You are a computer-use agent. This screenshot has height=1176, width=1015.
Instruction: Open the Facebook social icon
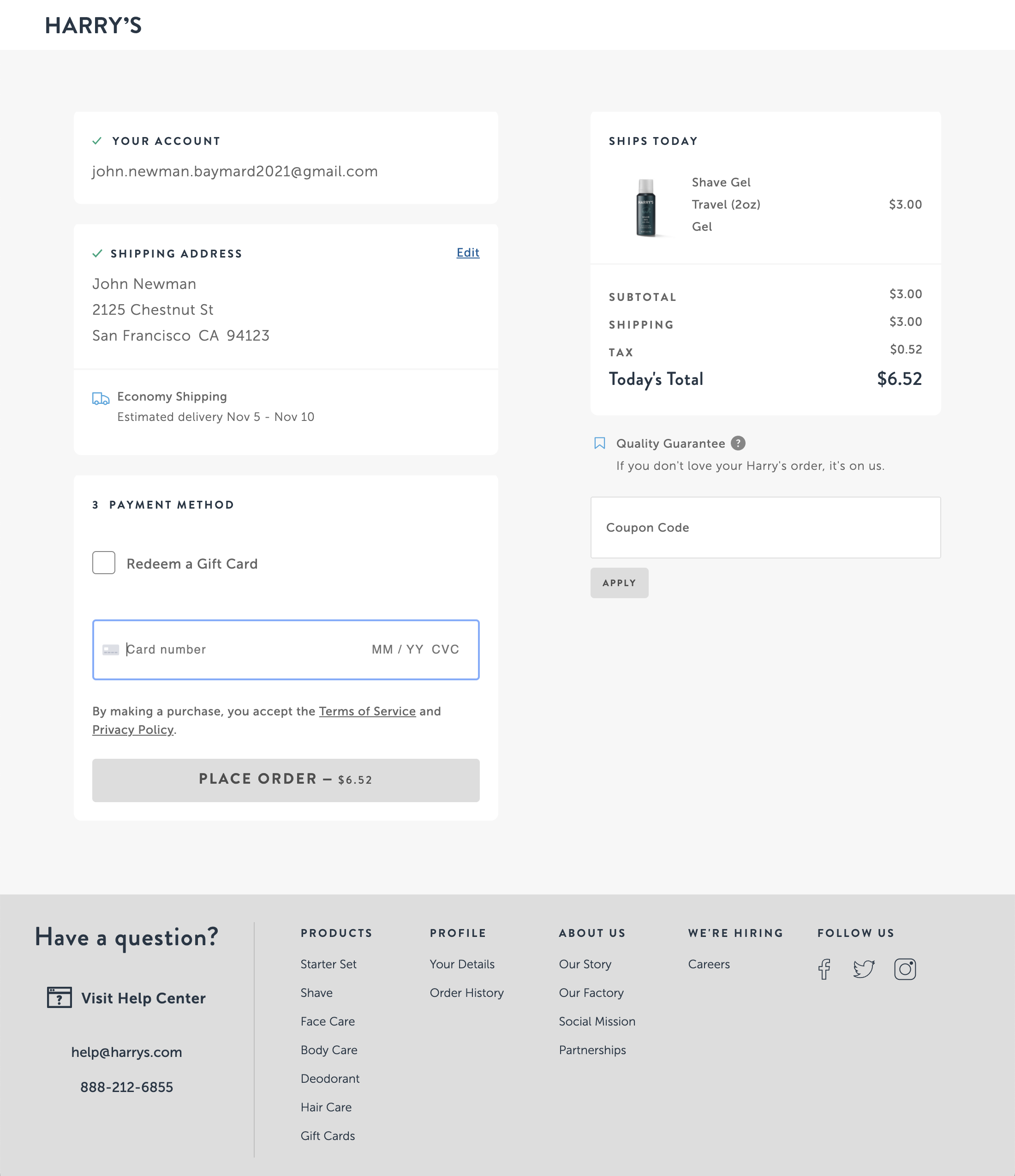tap(824, 970)
